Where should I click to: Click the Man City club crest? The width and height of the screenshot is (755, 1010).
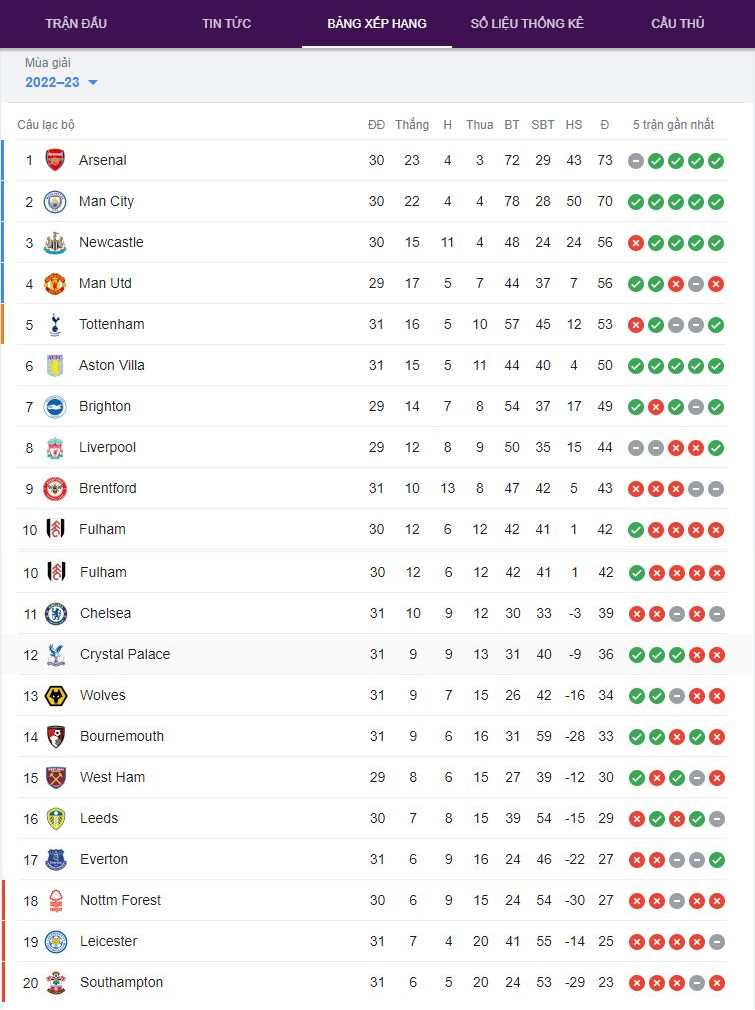tap(55, 201)
